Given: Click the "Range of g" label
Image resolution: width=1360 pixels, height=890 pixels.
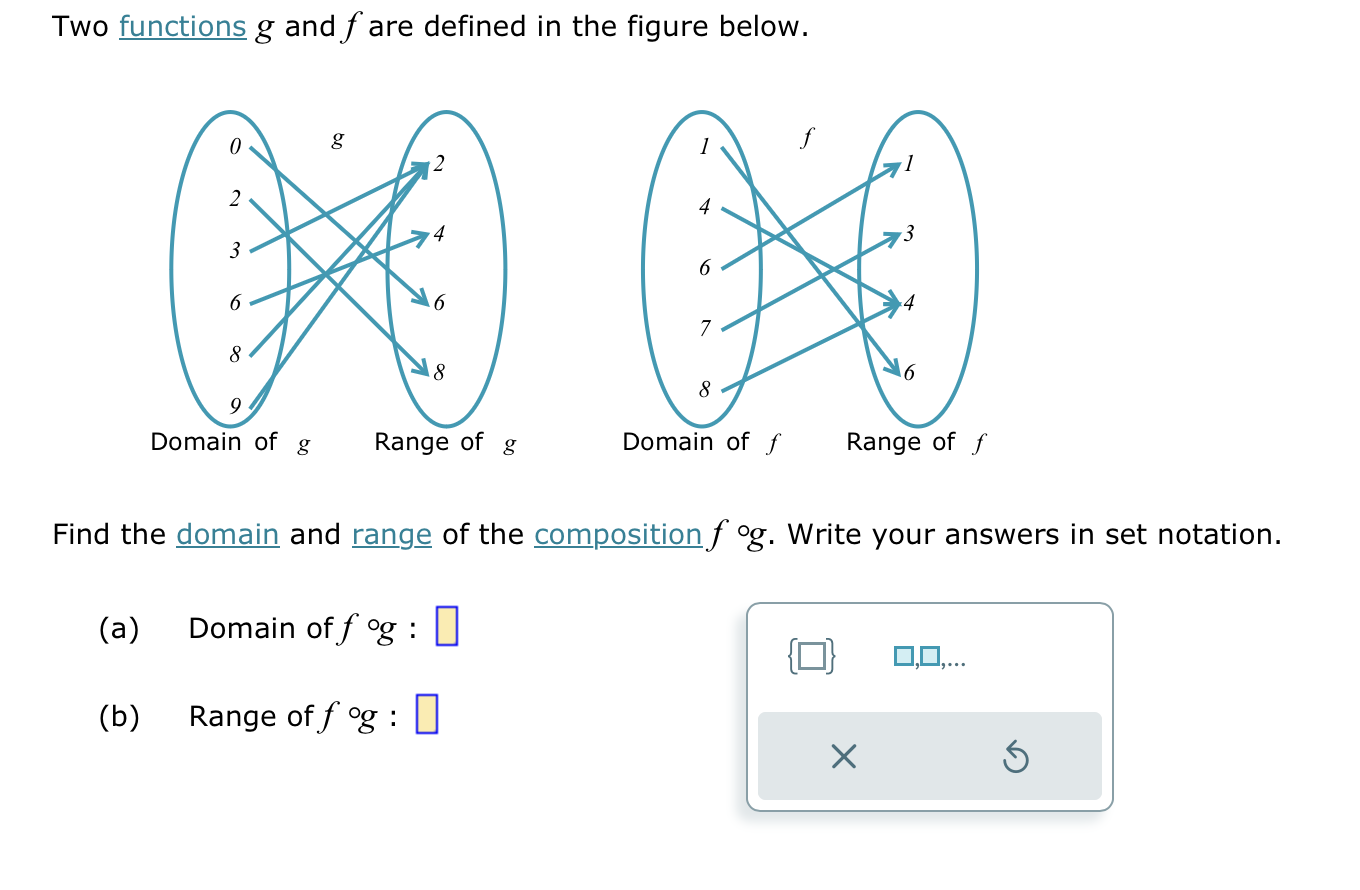Looking at the screenshot, I should pos(445,442).
